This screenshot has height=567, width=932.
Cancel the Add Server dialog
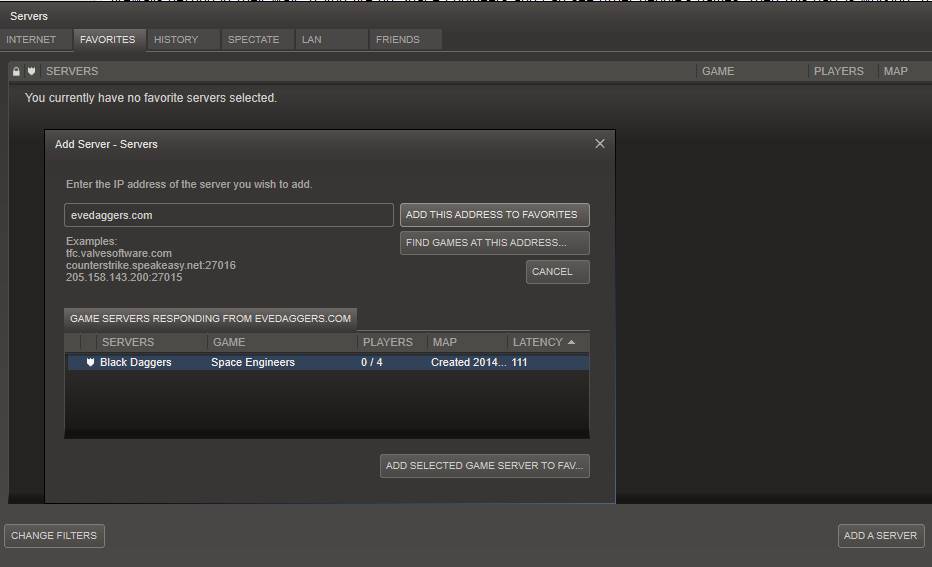558,272
